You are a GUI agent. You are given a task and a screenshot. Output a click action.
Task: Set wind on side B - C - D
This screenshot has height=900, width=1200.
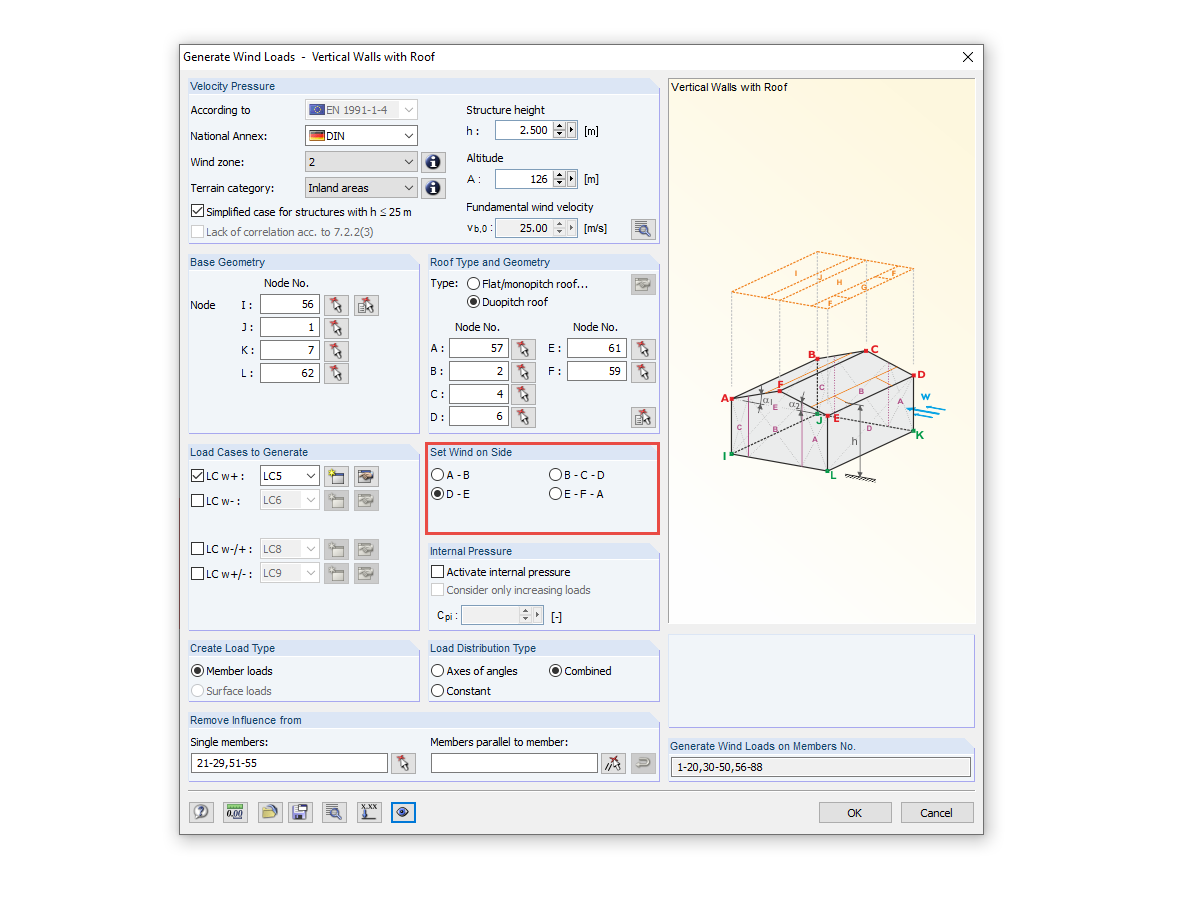tap(555, 475)
